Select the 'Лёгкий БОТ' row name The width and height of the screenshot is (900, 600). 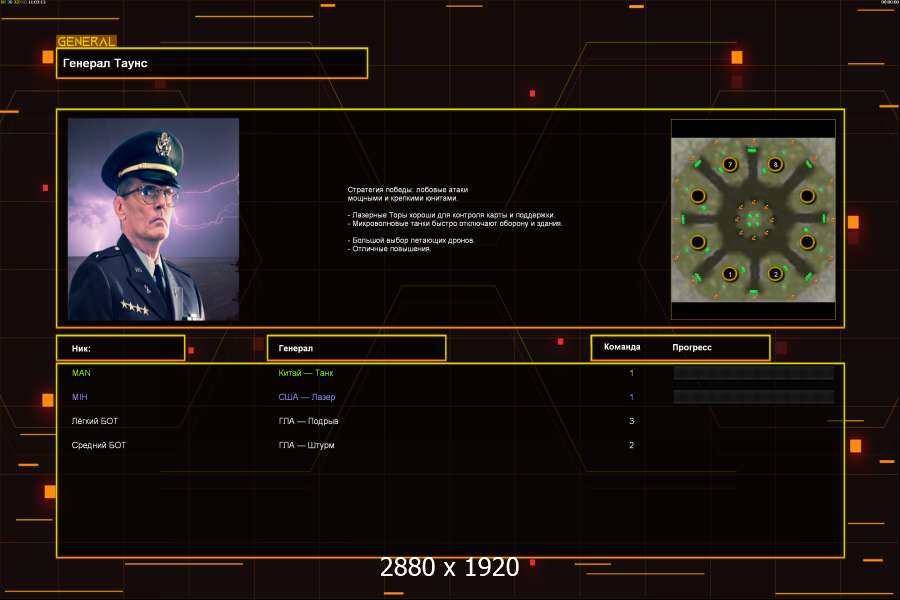click(95, 421)
